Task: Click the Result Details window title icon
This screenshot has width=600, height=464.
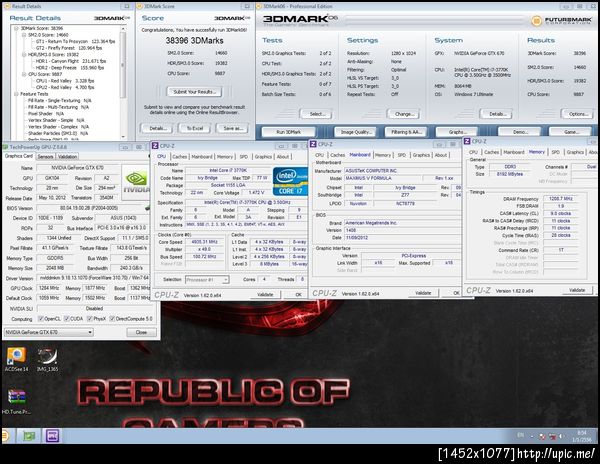Action: click(x=7, y=6)
